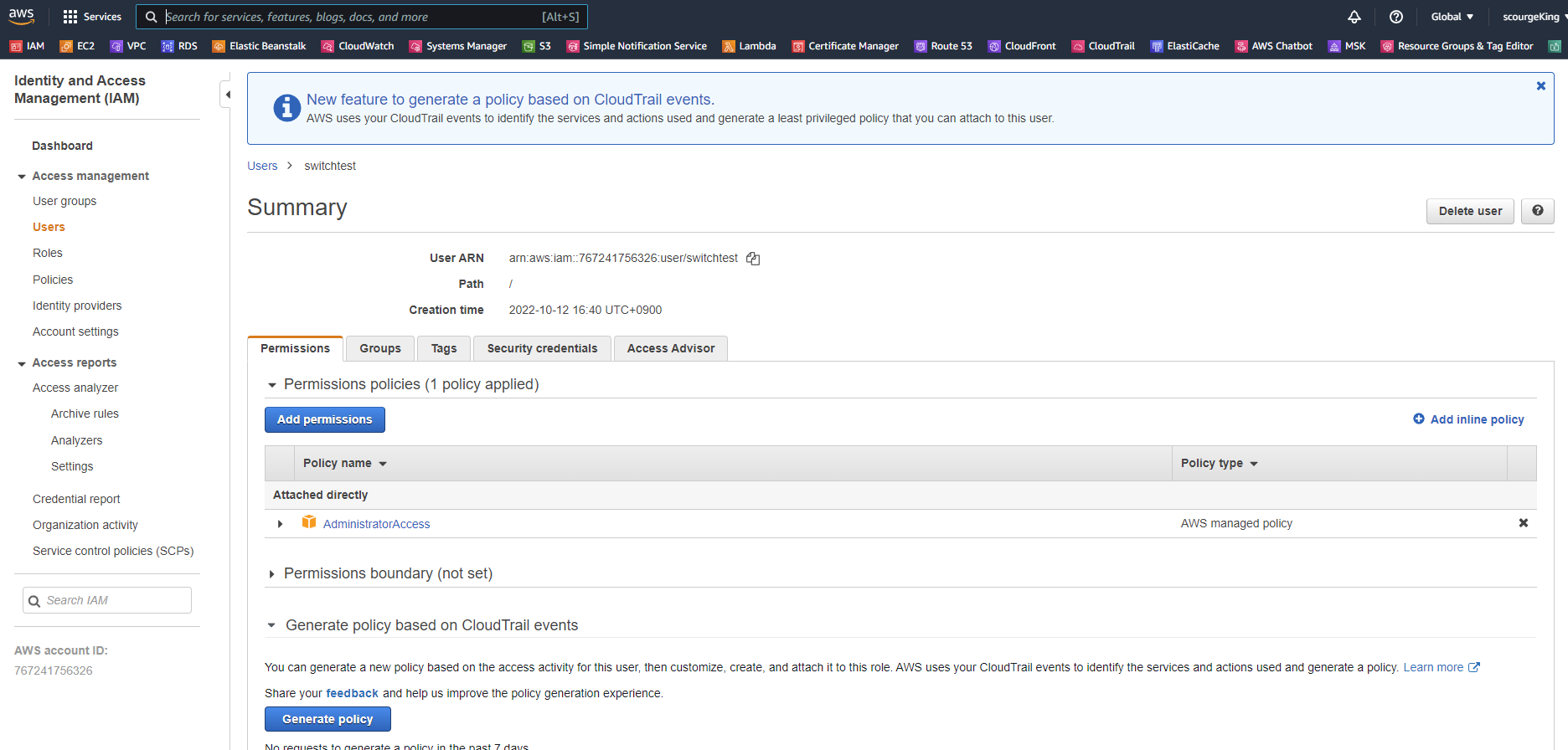Copy the User ARN to clipboard
Image resolution: width=1568 pixels, height=750 pixels.
pos(753,259)
